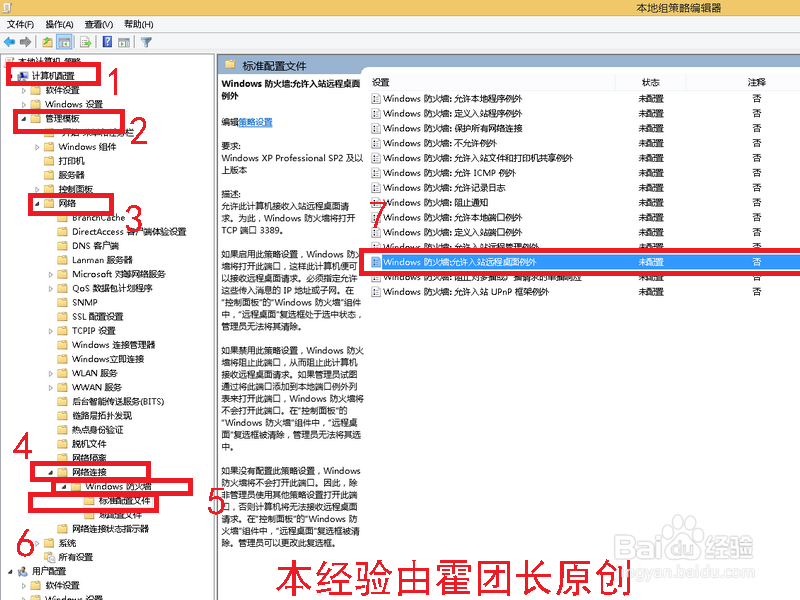Viewport: 800px width, 600px height.
Task: Collapse the 管理模板 tree node
Action: 23,119
